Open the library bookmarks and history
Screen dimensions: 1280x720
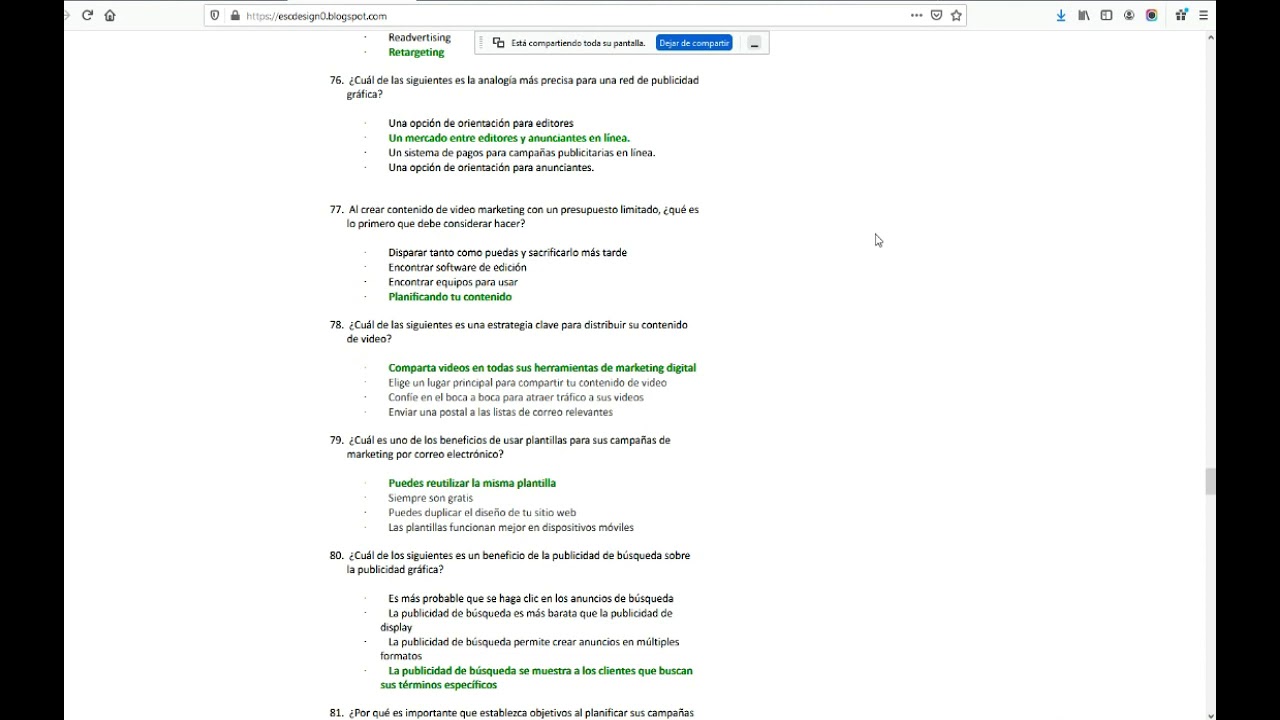1084,15
